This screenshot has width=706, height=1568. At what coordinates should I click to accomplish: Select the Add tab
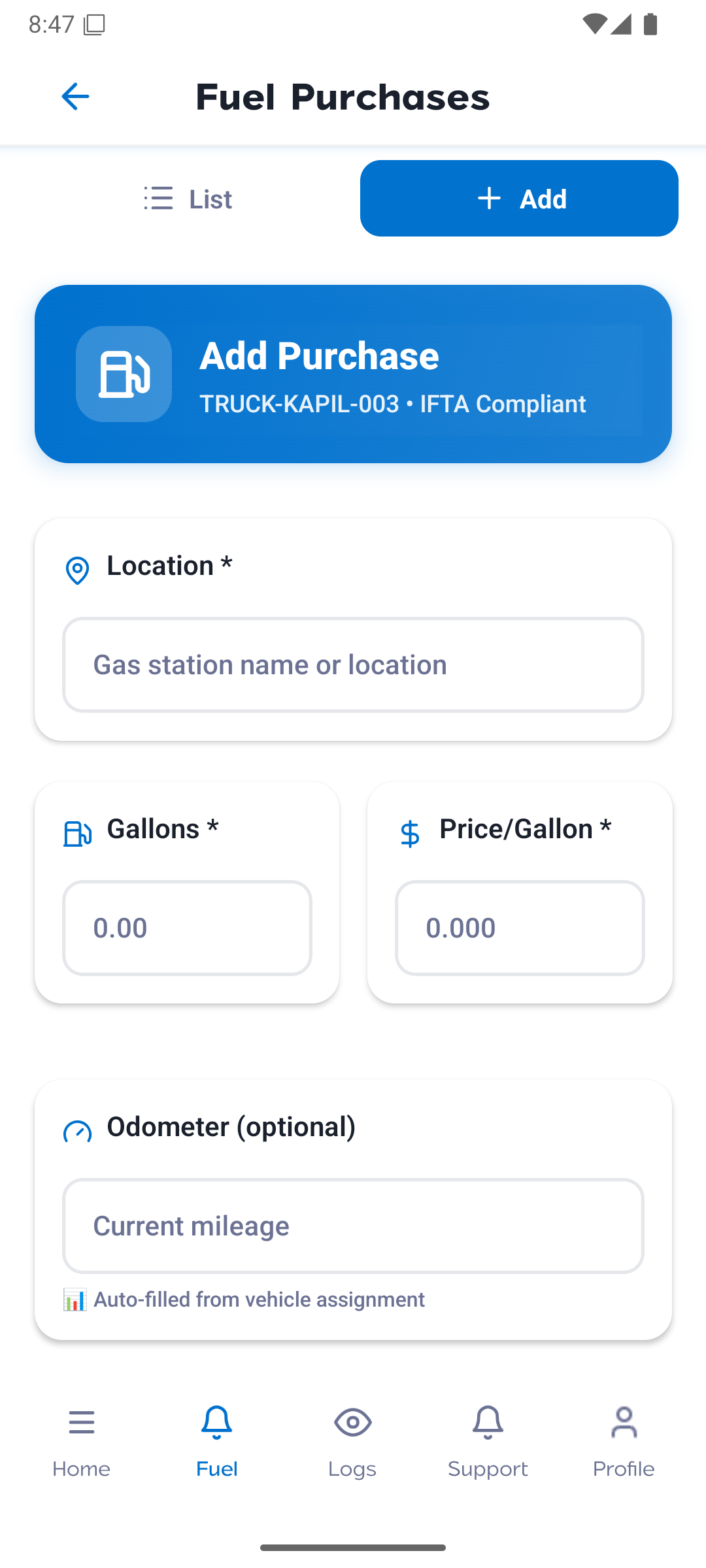(519, 199)
